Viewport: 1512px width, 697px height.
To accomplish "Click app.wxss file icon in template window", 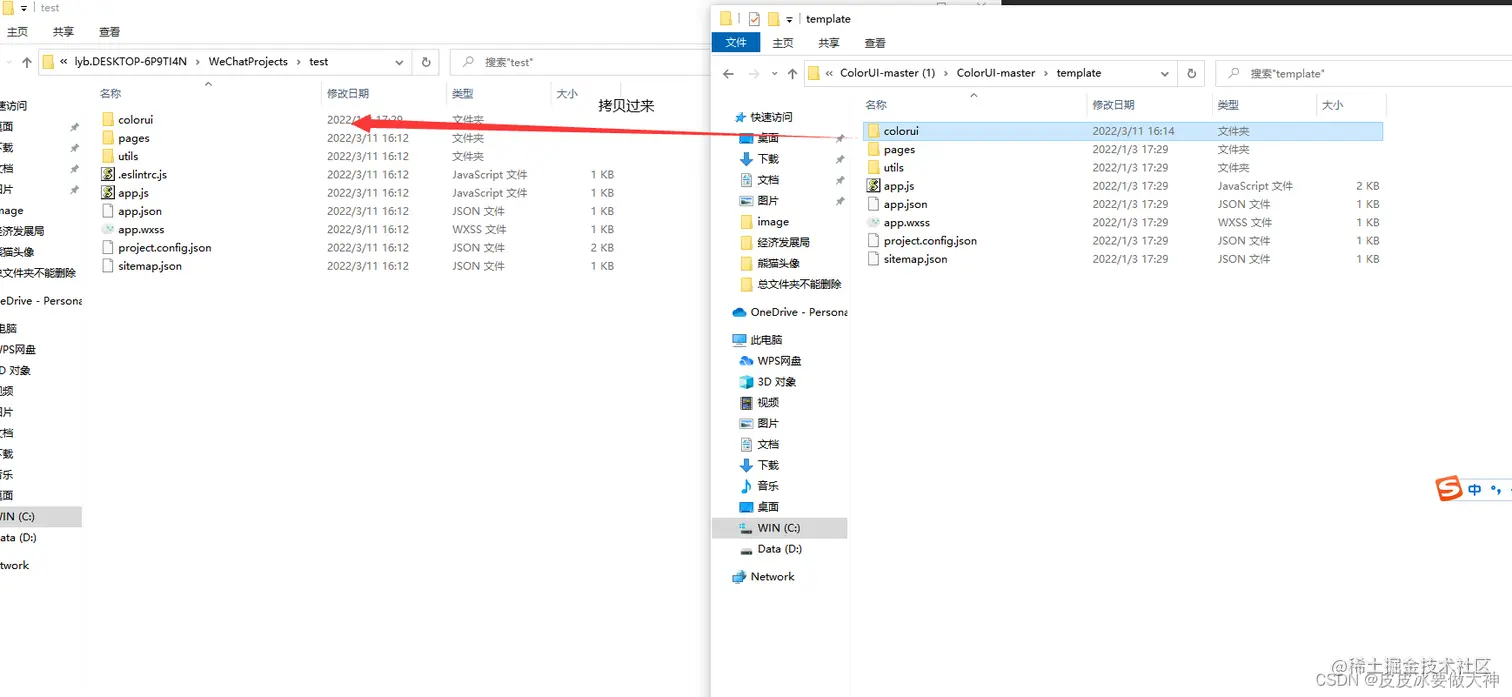I will [873, 222].
